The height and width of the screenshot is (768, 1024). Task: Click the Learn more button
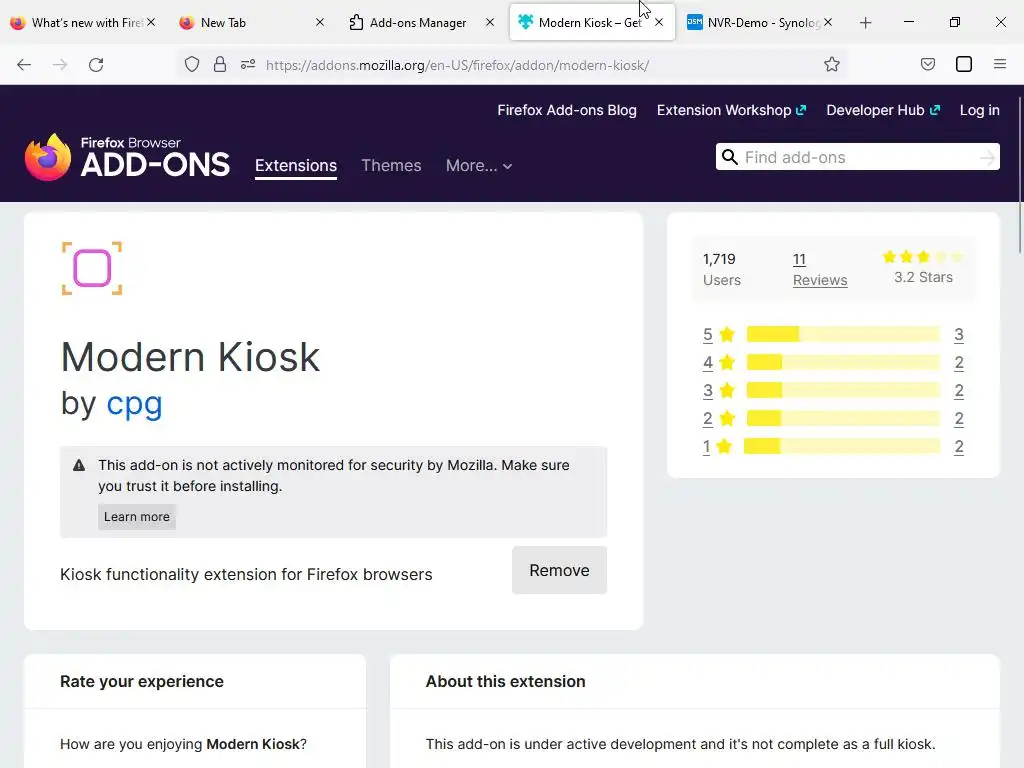click(136, 517)
